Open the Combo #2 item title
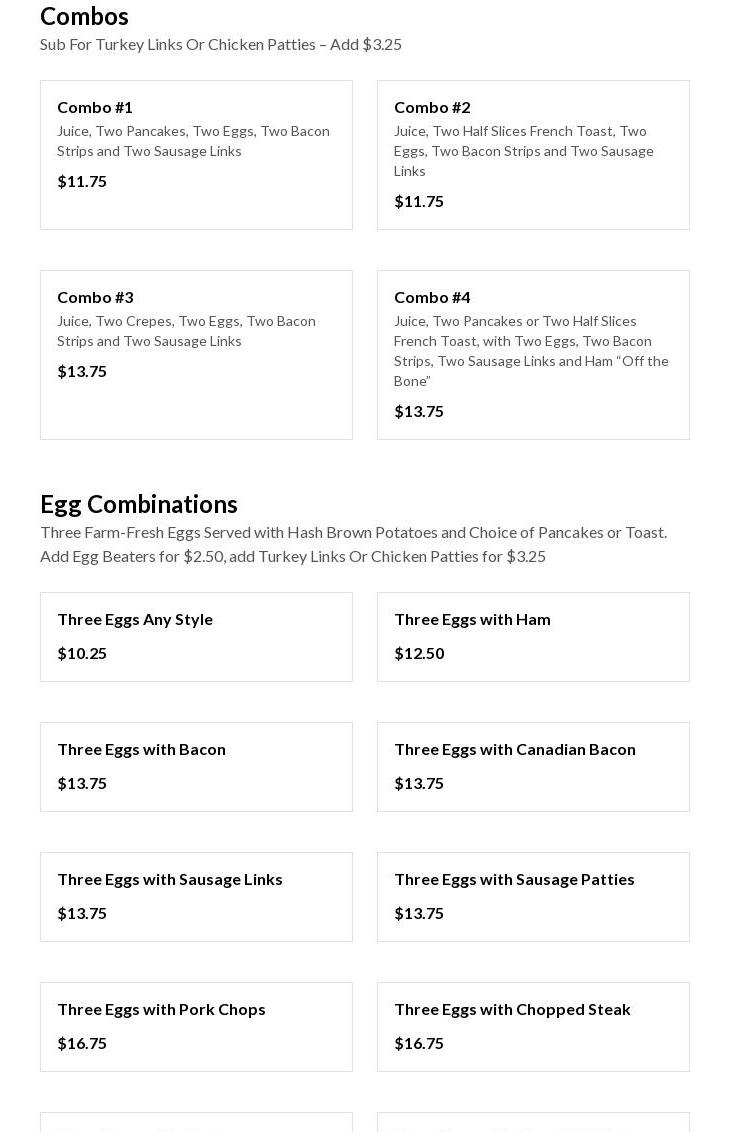 tap(432, 107)
